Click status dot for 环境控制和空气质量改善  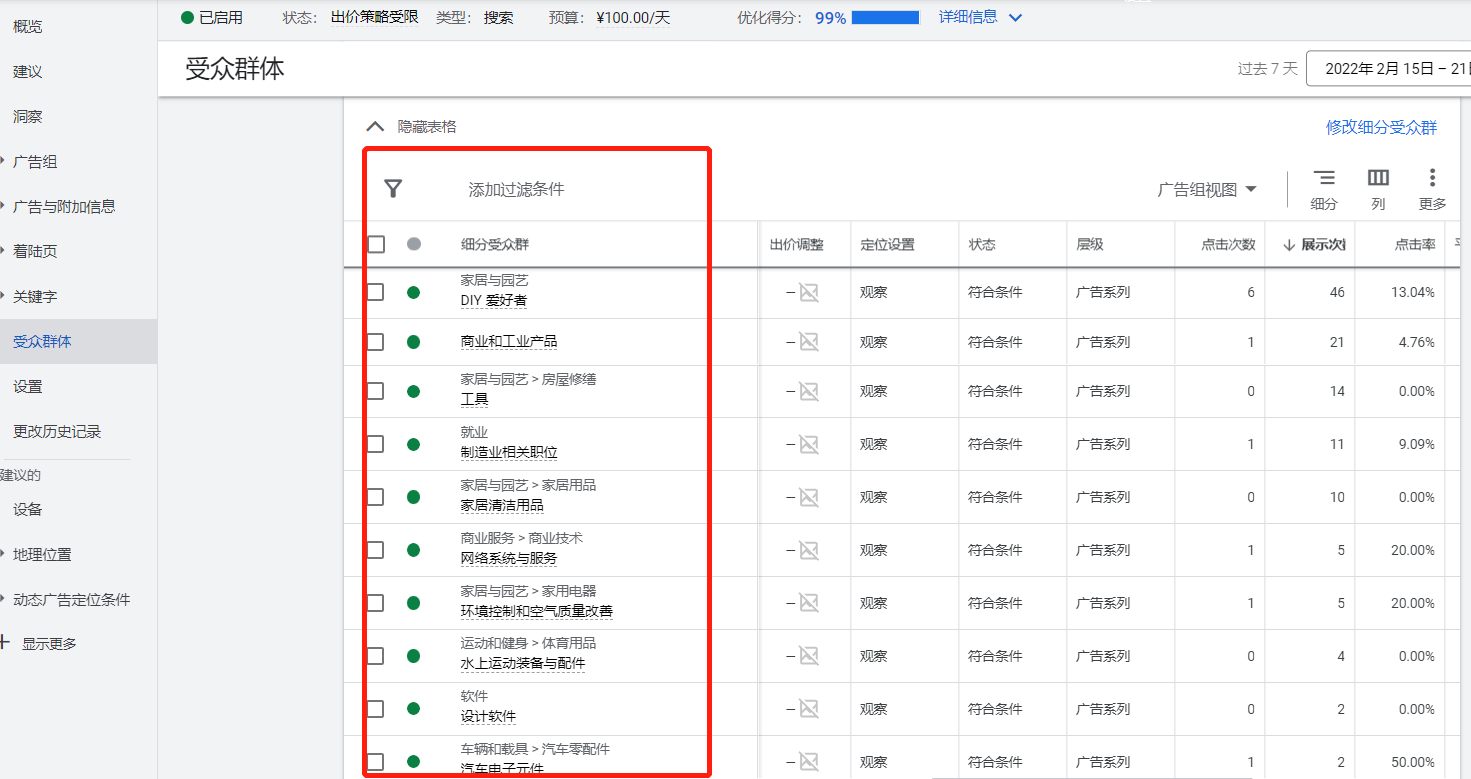tap(413, 603)
